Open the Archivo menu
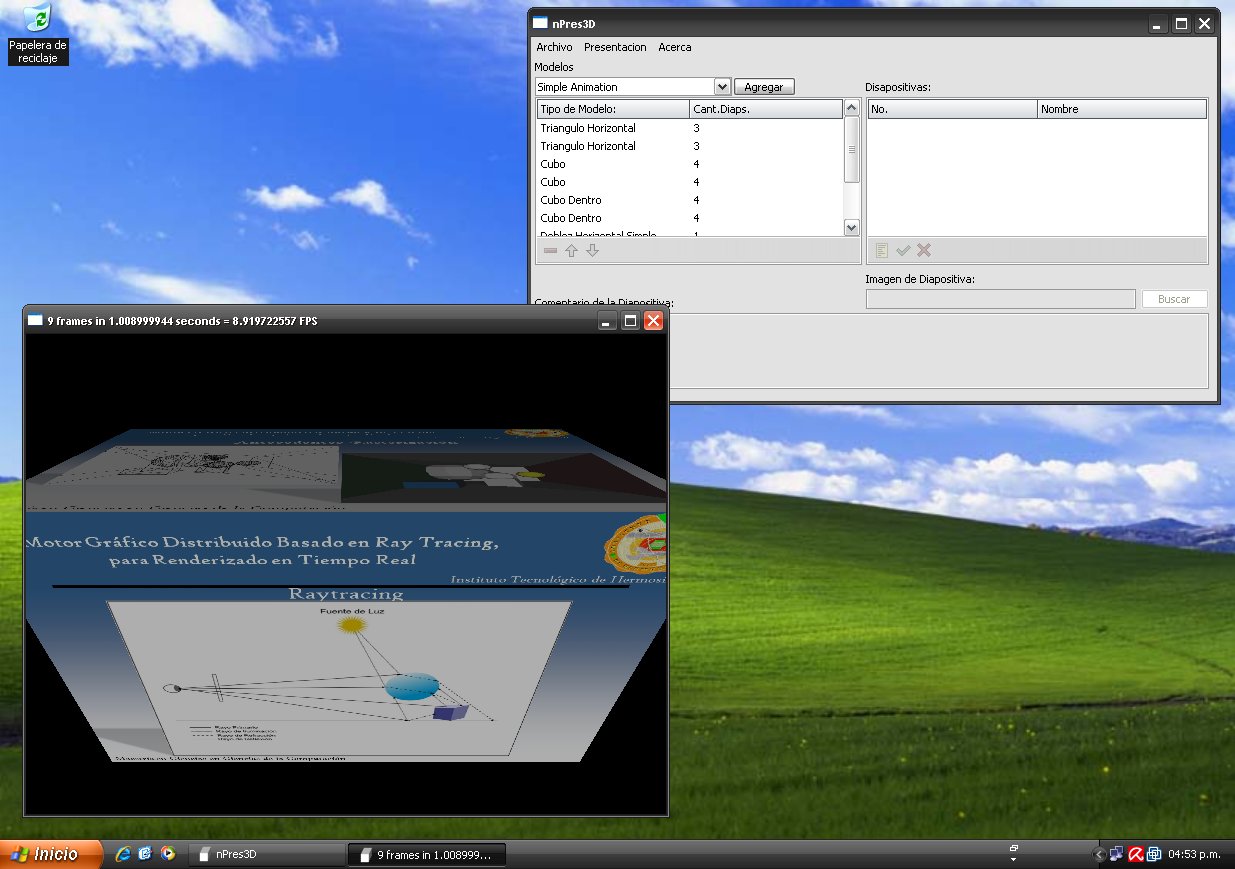Viewport: 1235px width, 869px height. pyautogui.click(x=554, y=47)
